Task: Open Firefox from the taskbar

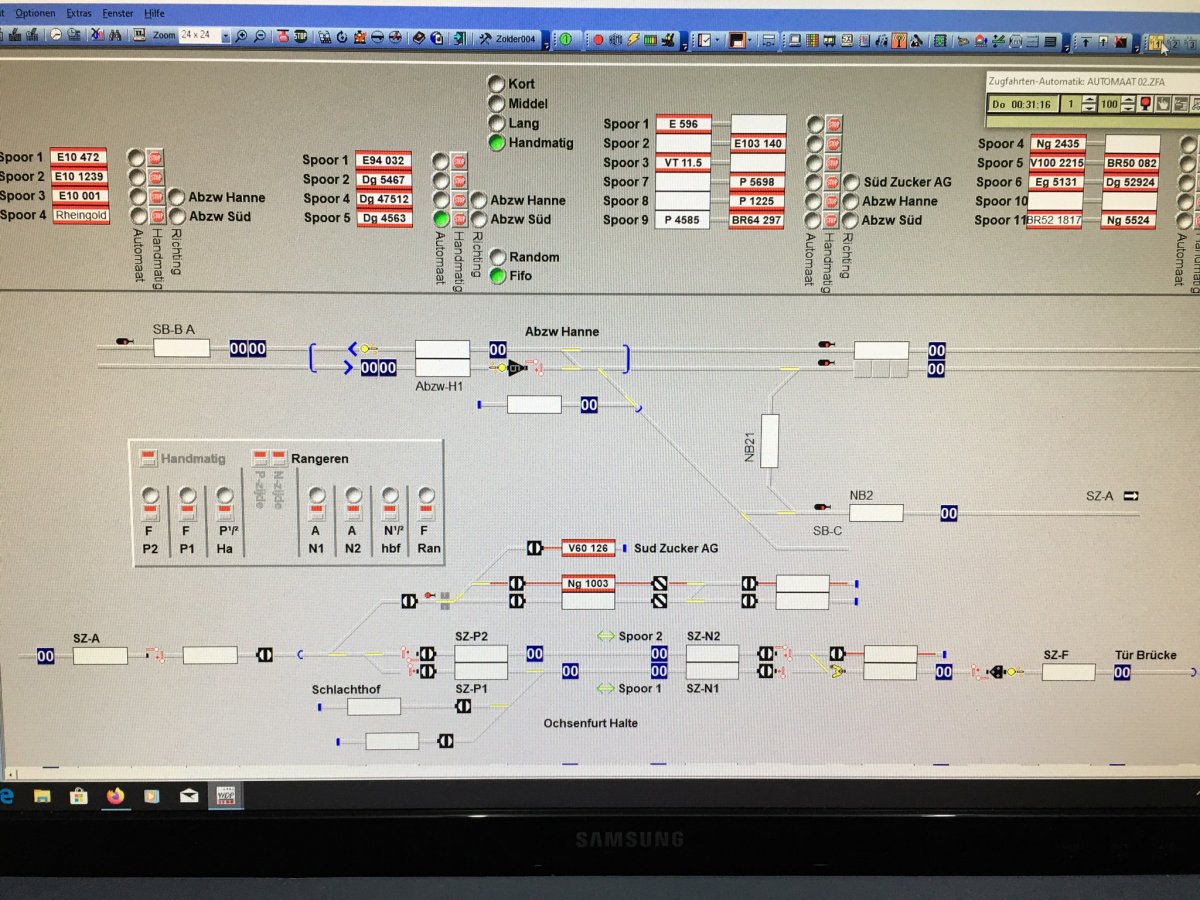Action: [116, 797]
